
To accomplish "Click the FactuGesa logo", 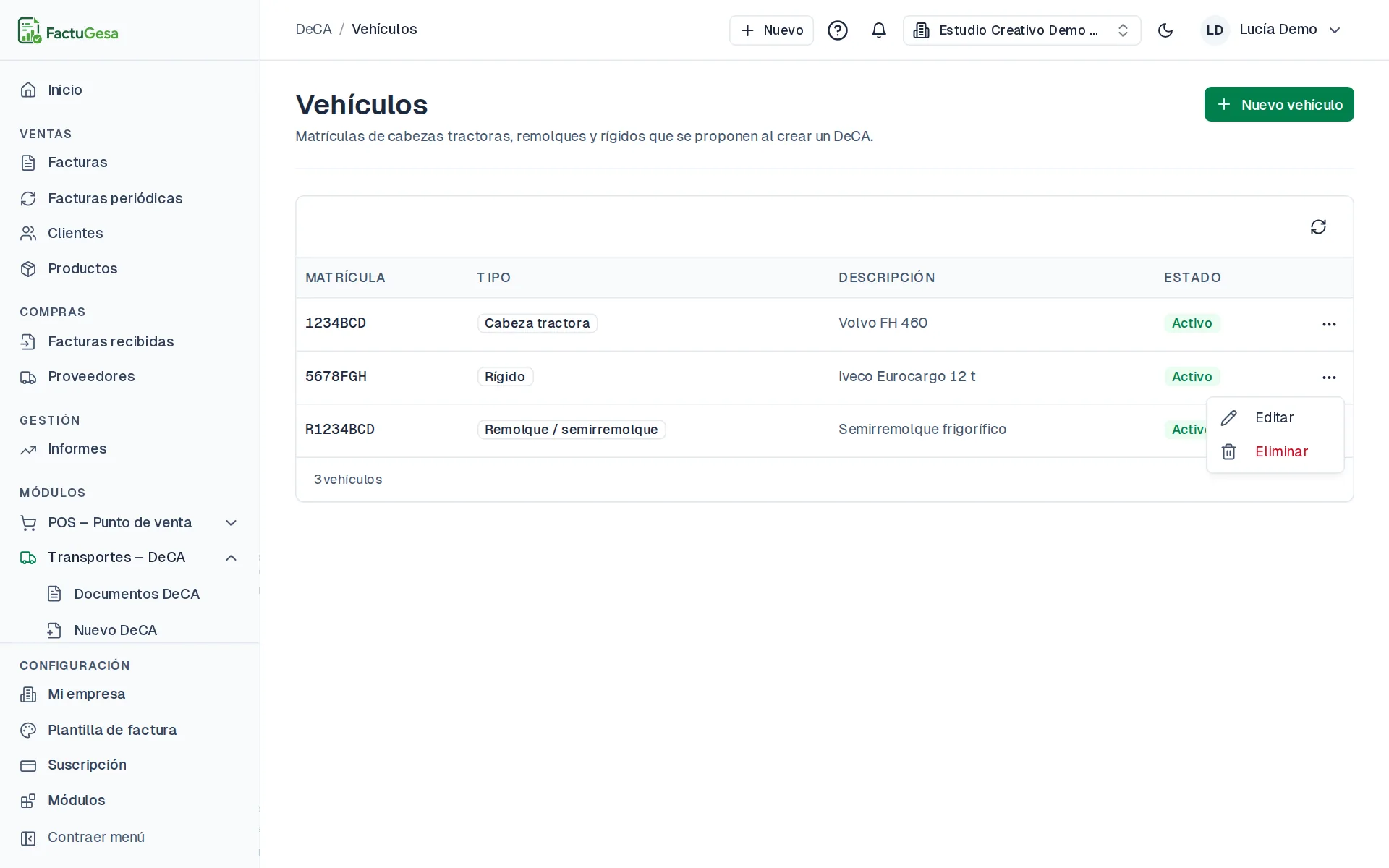I will coord(68,30).
